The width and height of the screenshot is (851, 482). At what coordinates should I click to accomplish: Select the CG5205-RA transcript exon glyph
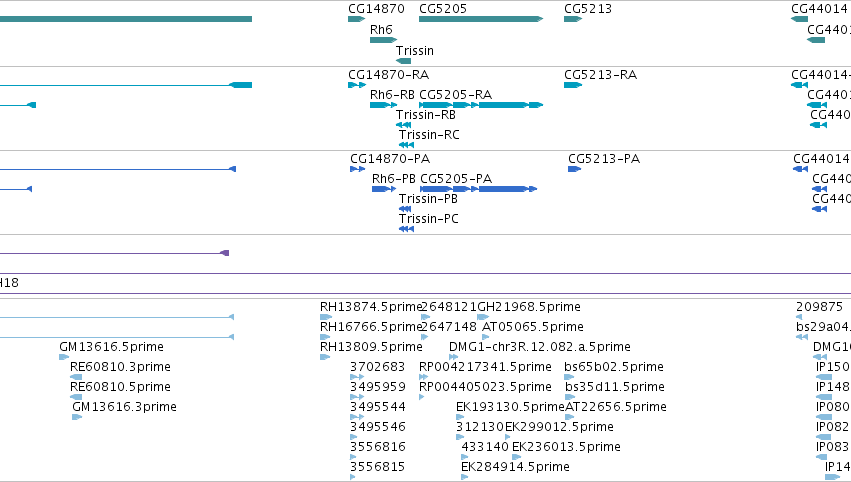pos(481,105)
